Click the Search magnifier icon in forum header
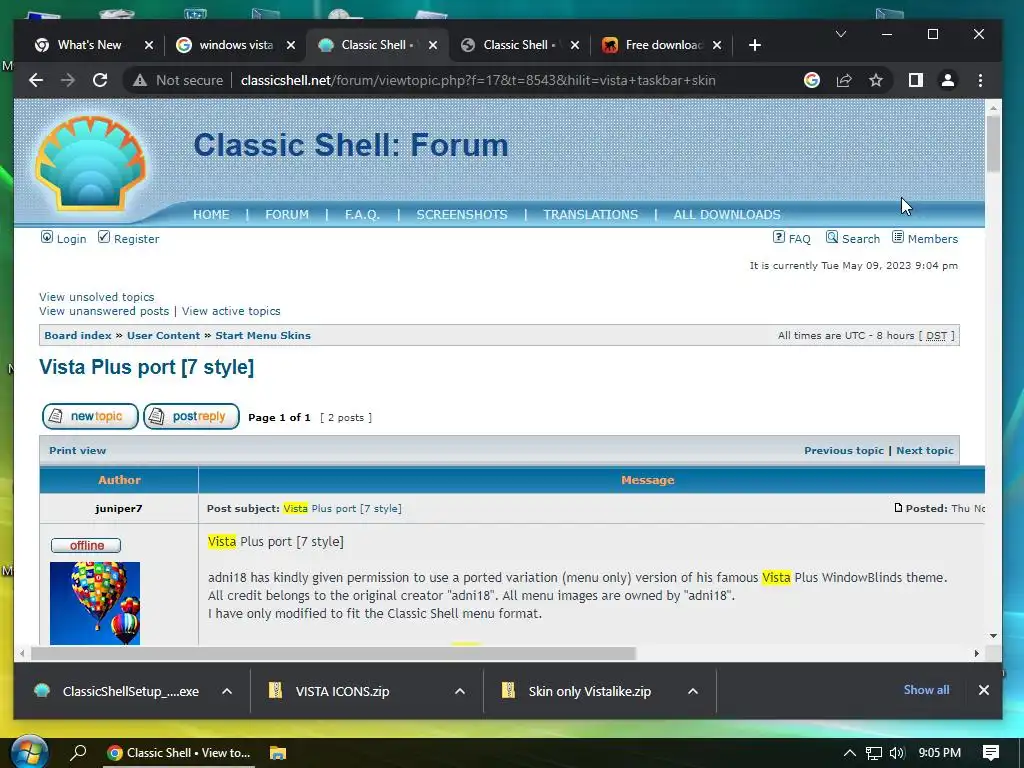Screen dimensions: 1024x768 pos(831,237)
